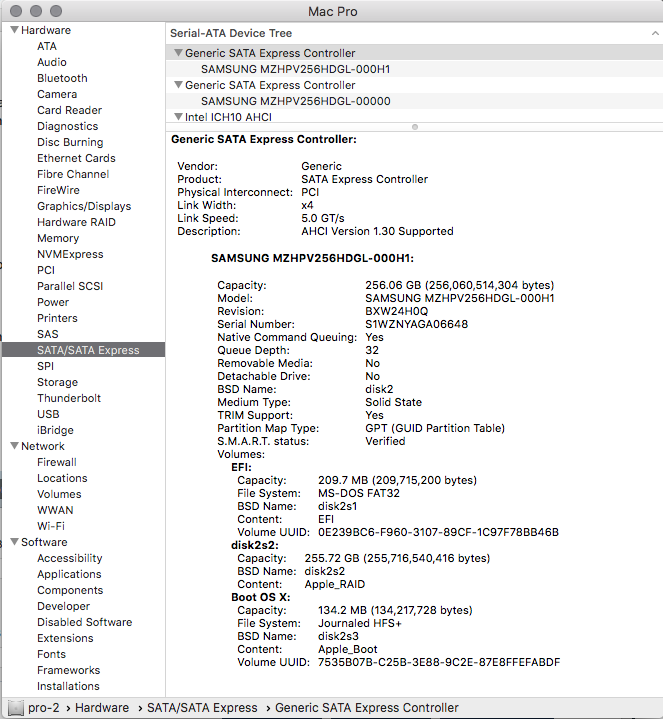This screenshot has height=719, width=663.
Task: Open Locations under Network
Action: click(62, 478)
